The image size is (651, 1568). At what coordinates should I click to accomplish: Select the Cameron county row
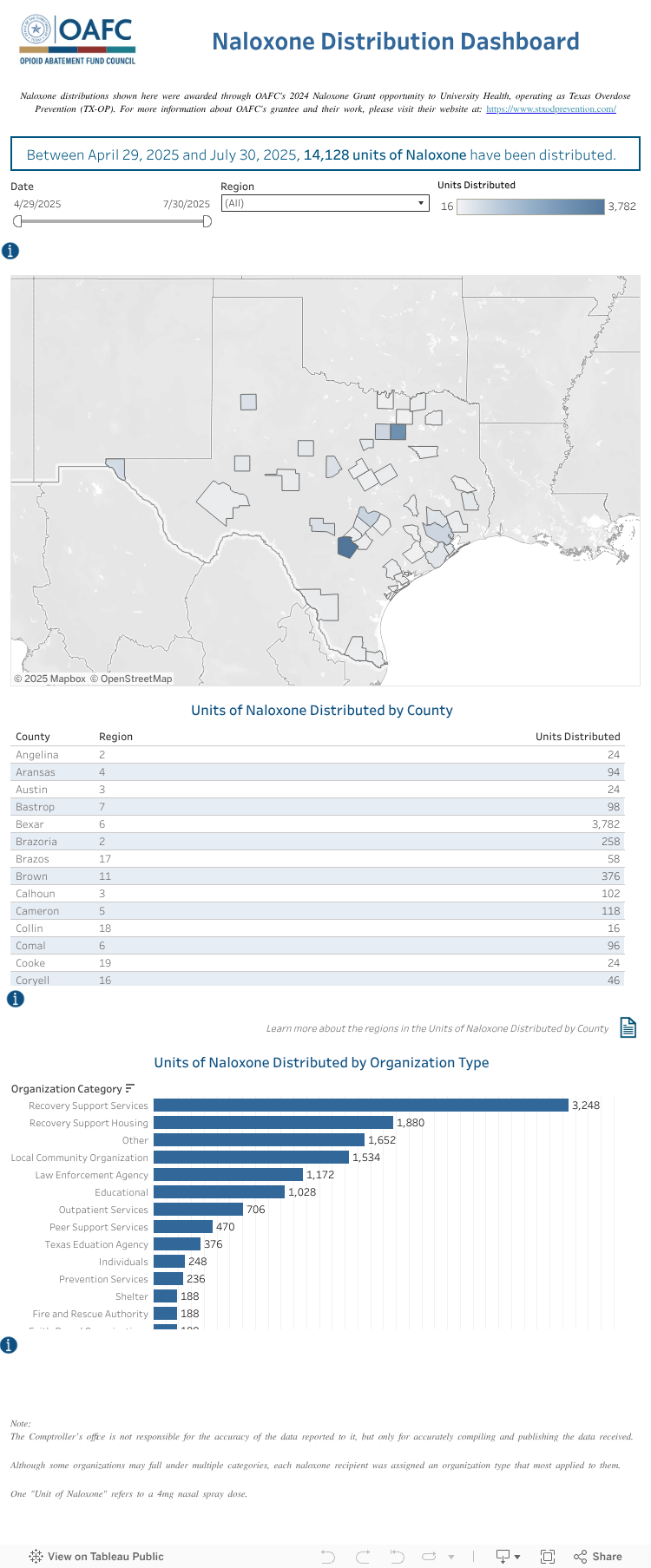click(x=318, y=911)
